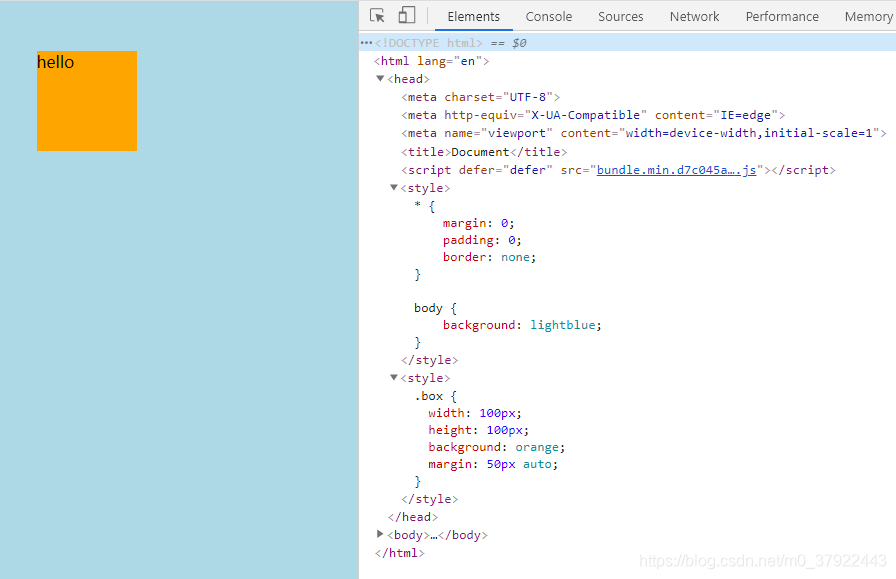Select the orange hello box on the page
This screenshot has width=896, height=579.
(x=87, y=101)
